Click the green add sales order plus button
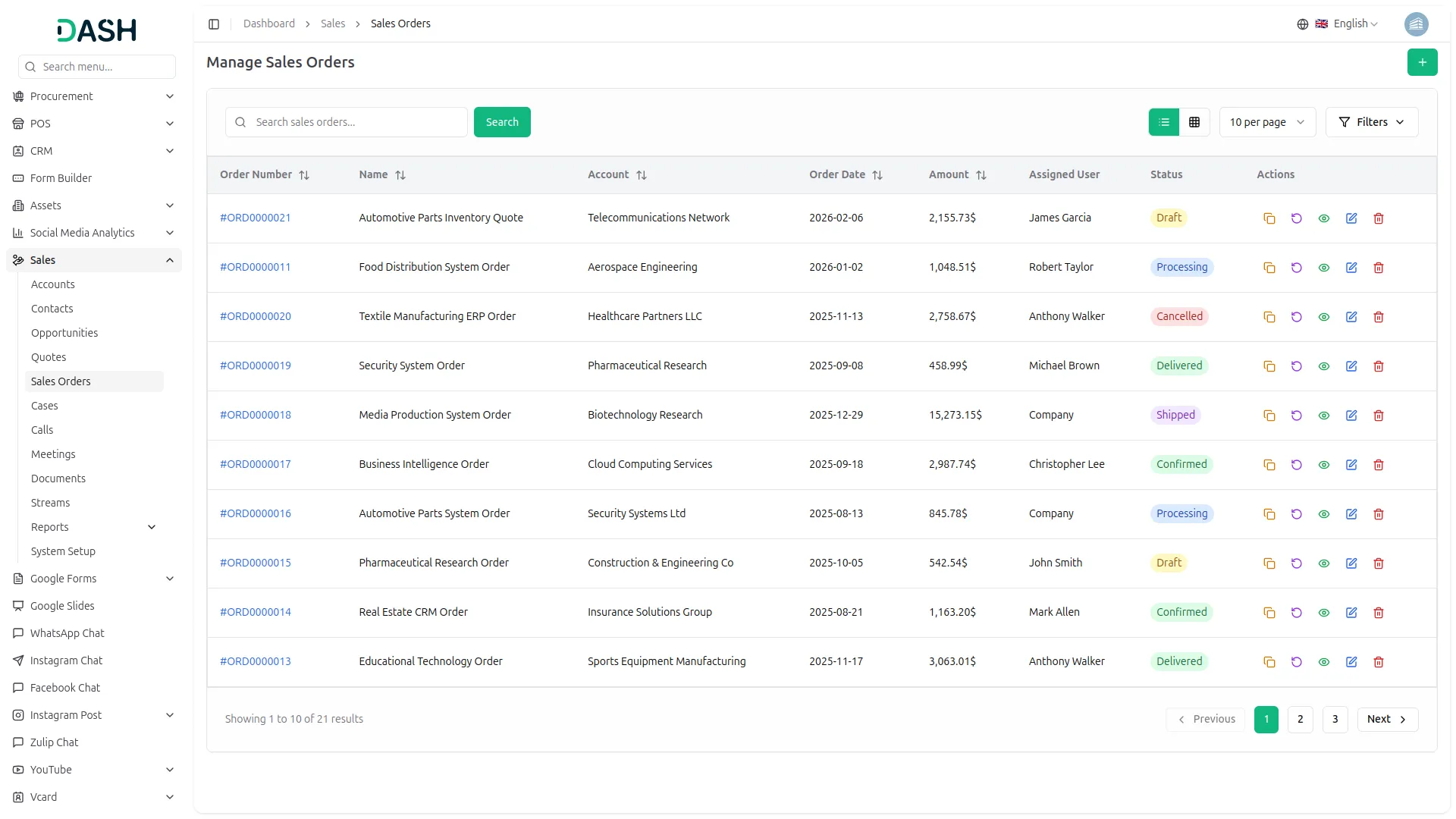 (x=1422, y=62)
